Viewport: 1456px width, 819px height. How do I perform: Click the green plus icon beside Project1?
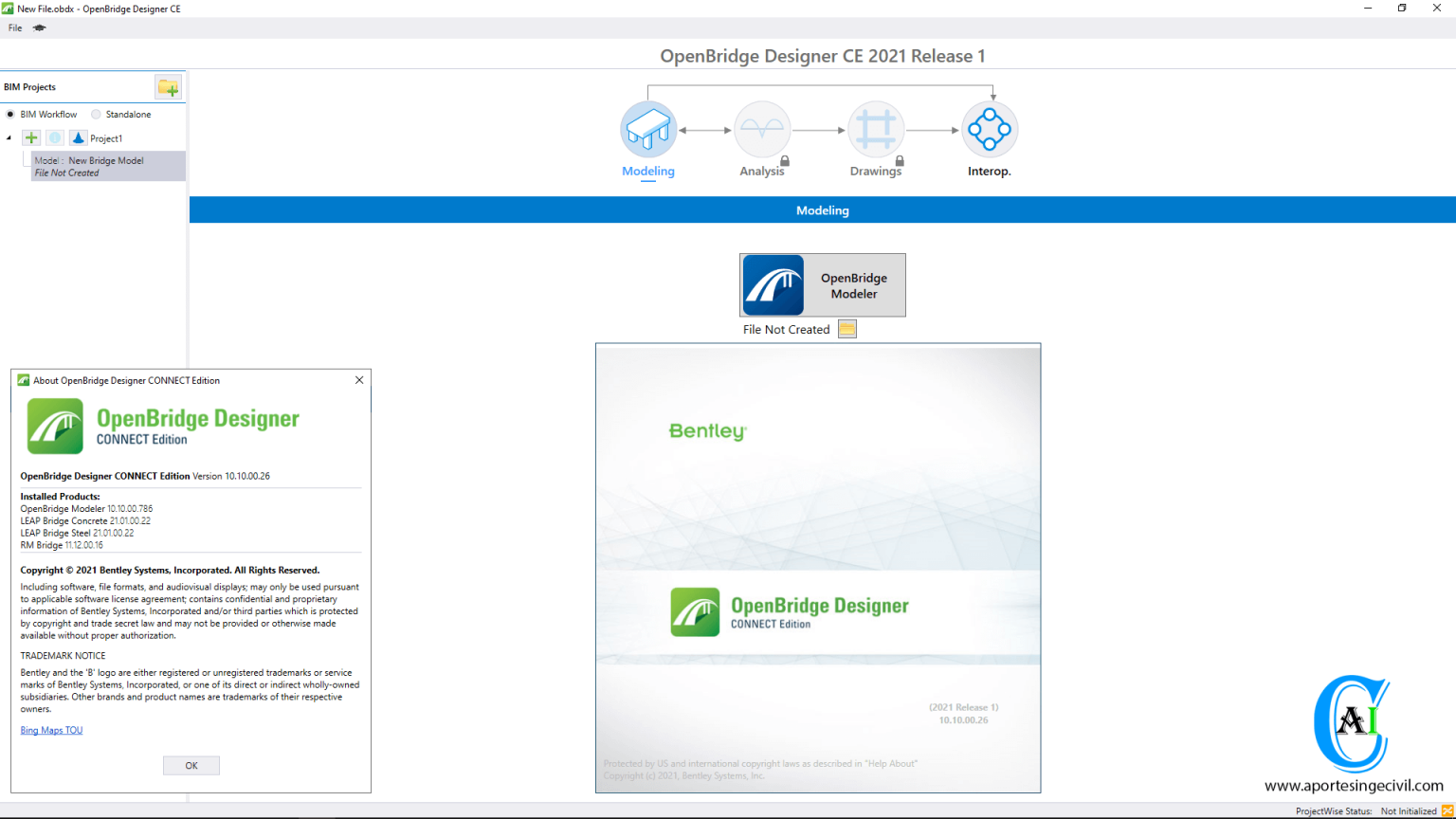coord(31,138)
